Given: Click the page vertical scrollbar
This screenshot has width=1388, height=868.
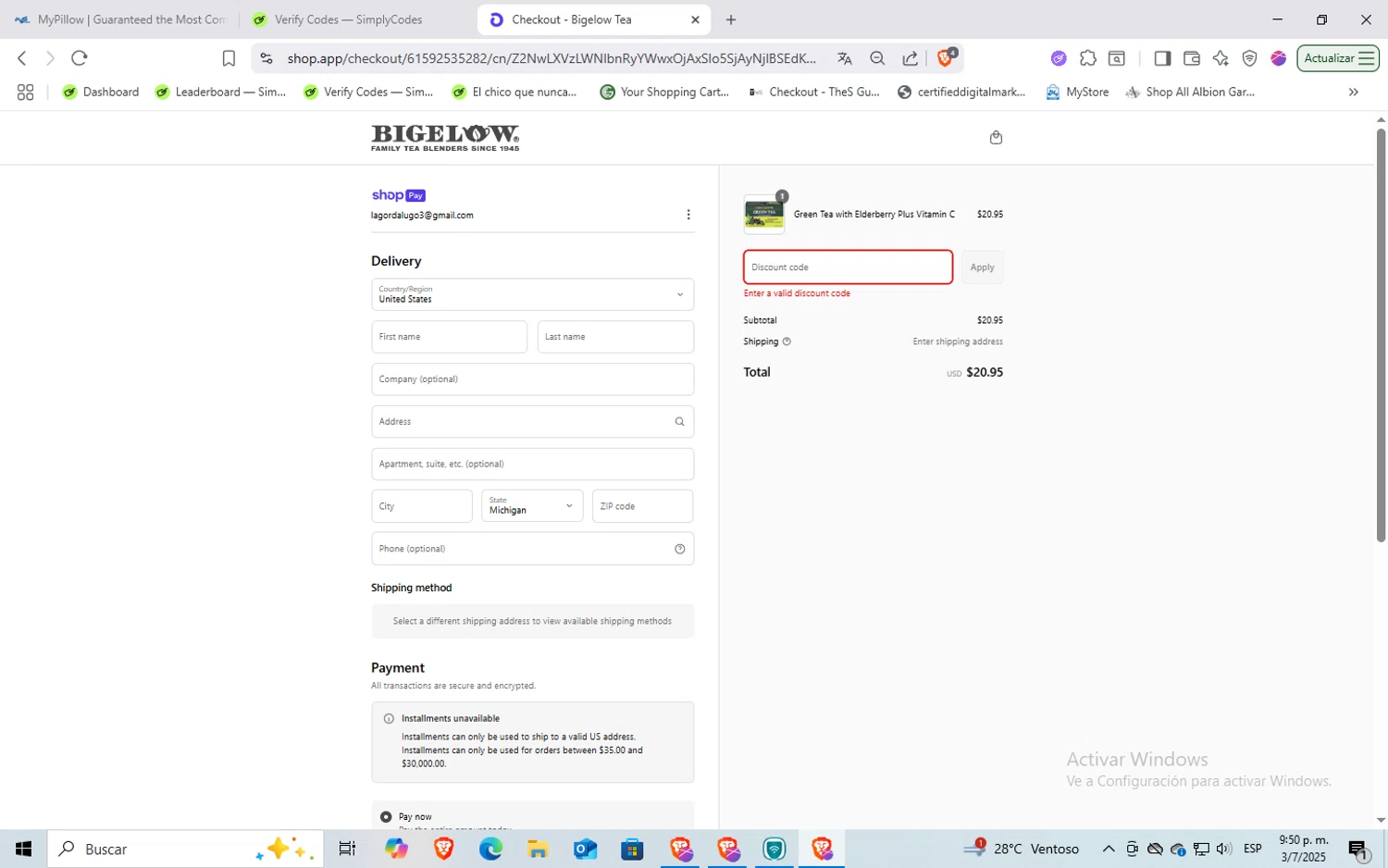Looking at the screenshot, I should [1381, 333].
